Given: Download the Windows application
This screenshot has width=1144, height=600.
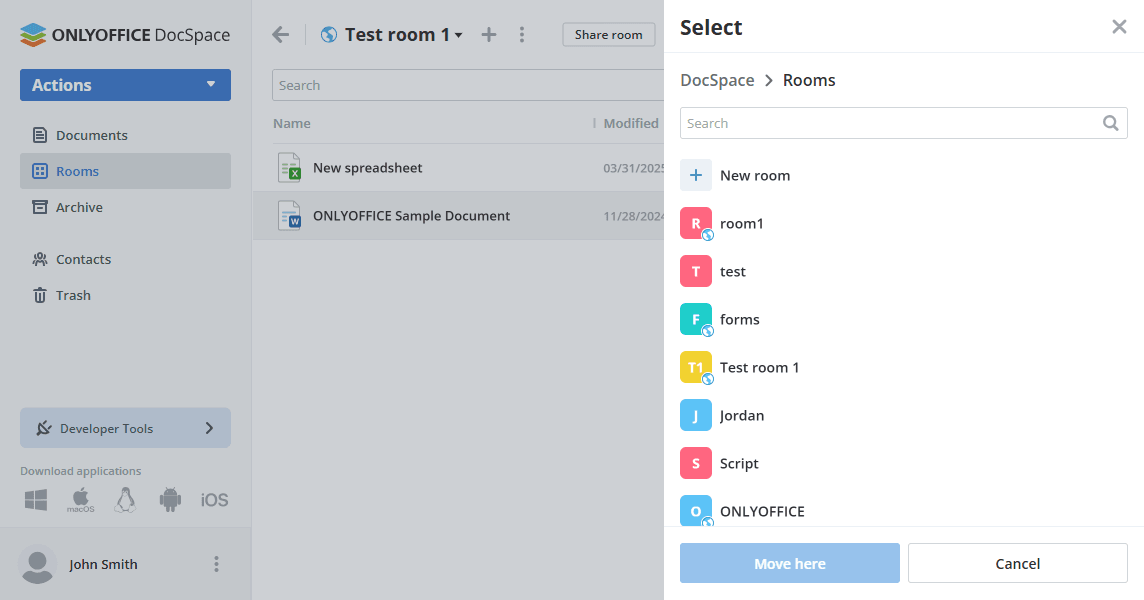Looking at the screenshot, I should click(35, 499).
